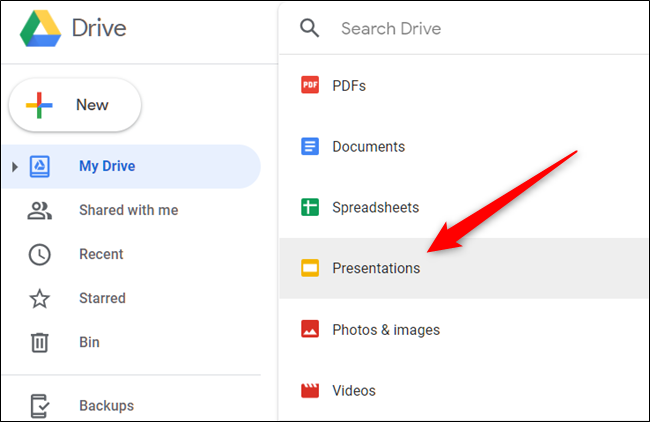This screenshot has height=422, width=650.
Task: Click the yellow Presentations file type icon
Action: (x=310, y=268)
